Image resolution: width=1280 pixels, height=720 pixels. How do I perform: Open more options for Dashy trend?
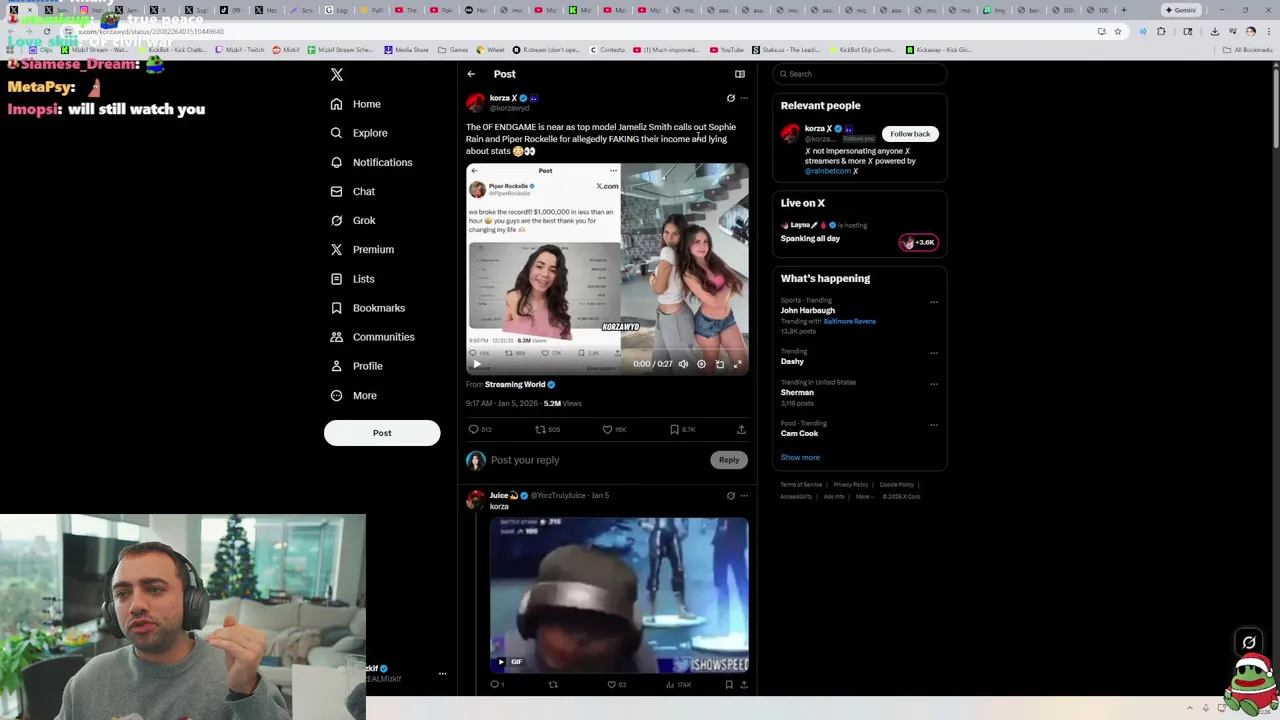(x=934, y=353)
